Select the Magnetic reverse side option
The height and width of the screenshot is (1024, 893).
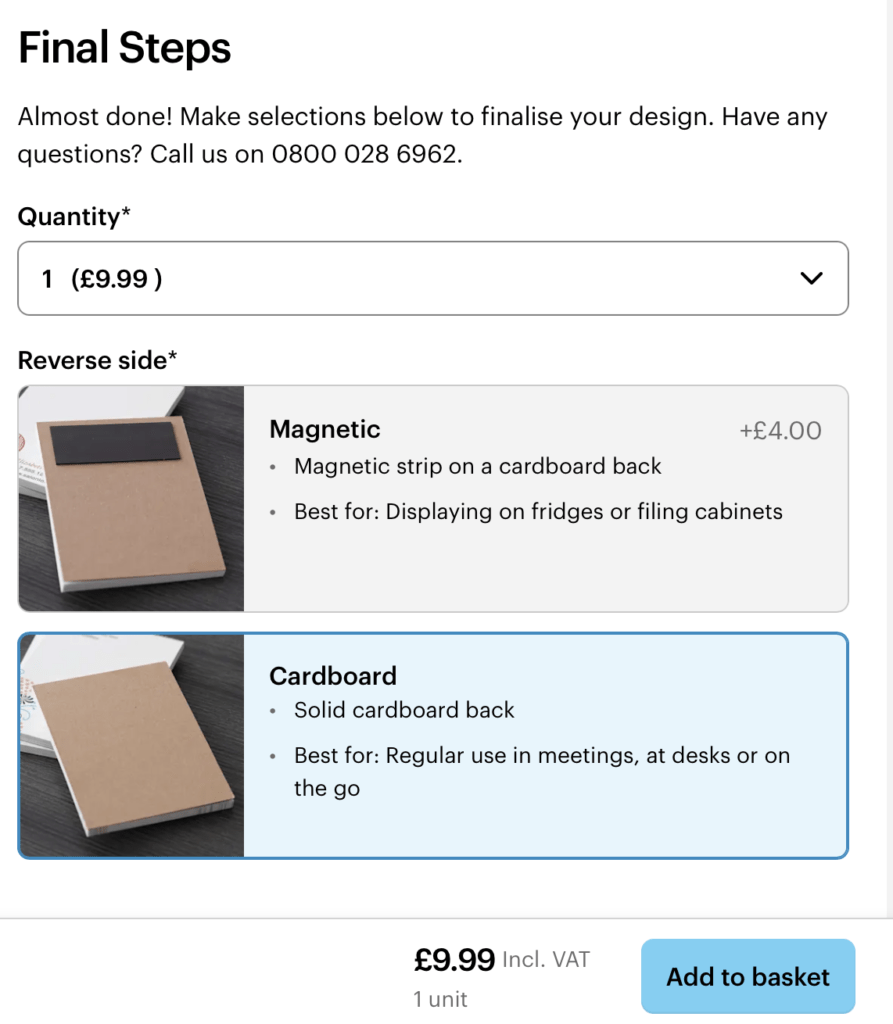(x=433, y=498)
